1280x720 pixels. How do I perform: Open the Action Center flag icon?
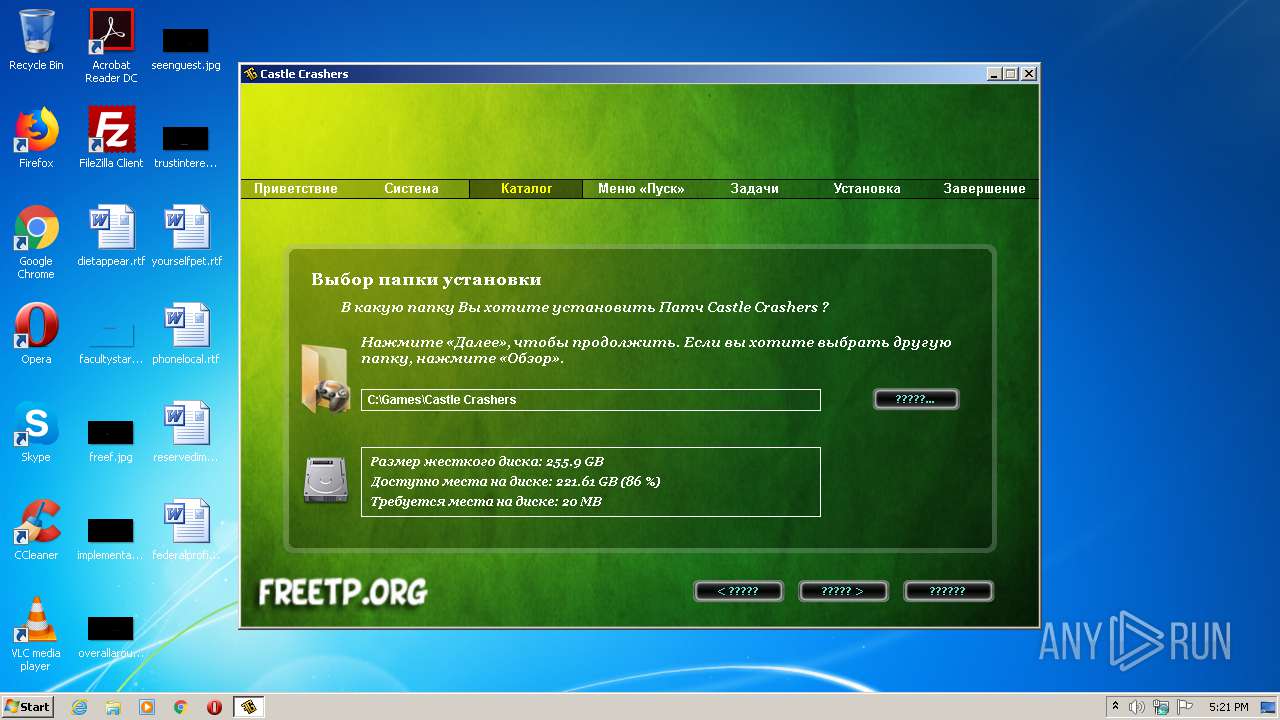[1185, 707]
